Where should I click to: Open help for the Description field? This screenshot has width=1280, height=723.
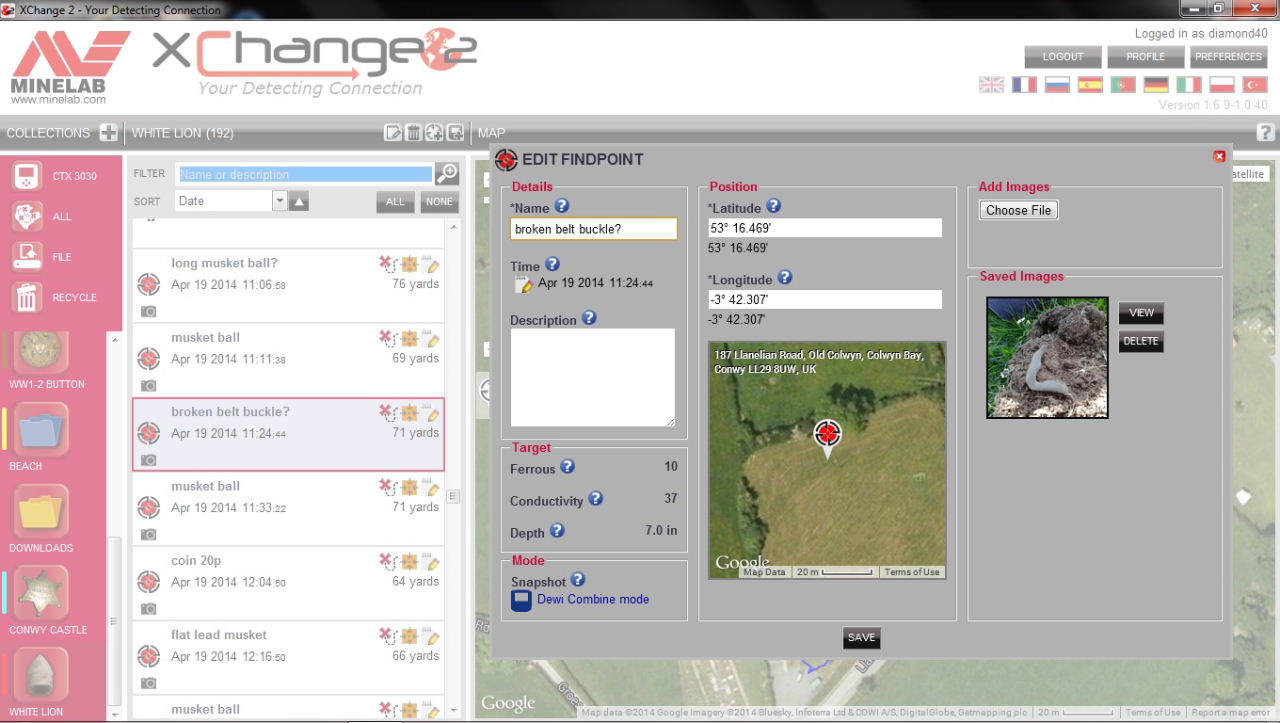pos(589,318)
